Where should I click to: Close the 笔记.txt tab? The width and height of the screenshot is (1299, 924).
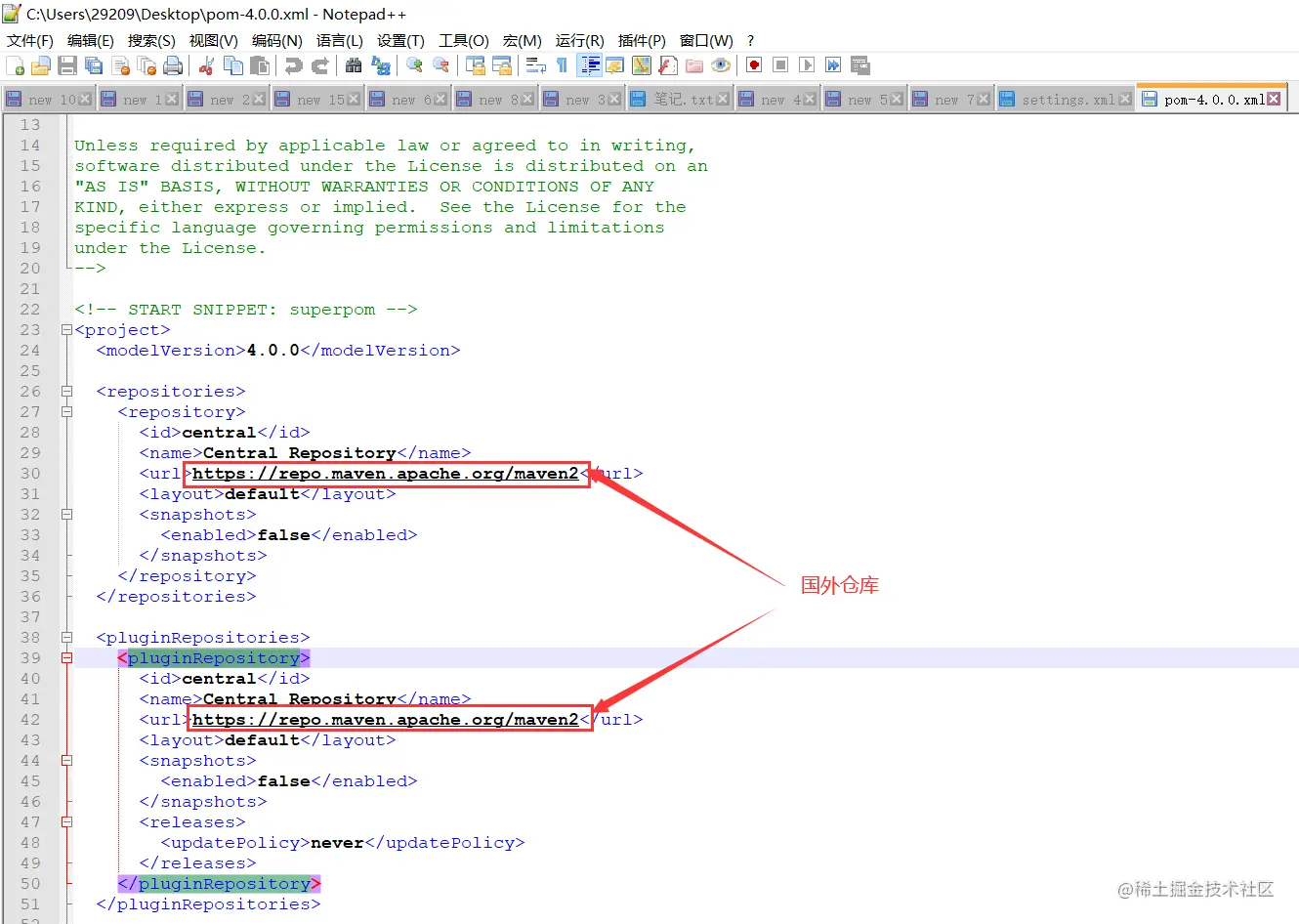click(x=723, y=100)
